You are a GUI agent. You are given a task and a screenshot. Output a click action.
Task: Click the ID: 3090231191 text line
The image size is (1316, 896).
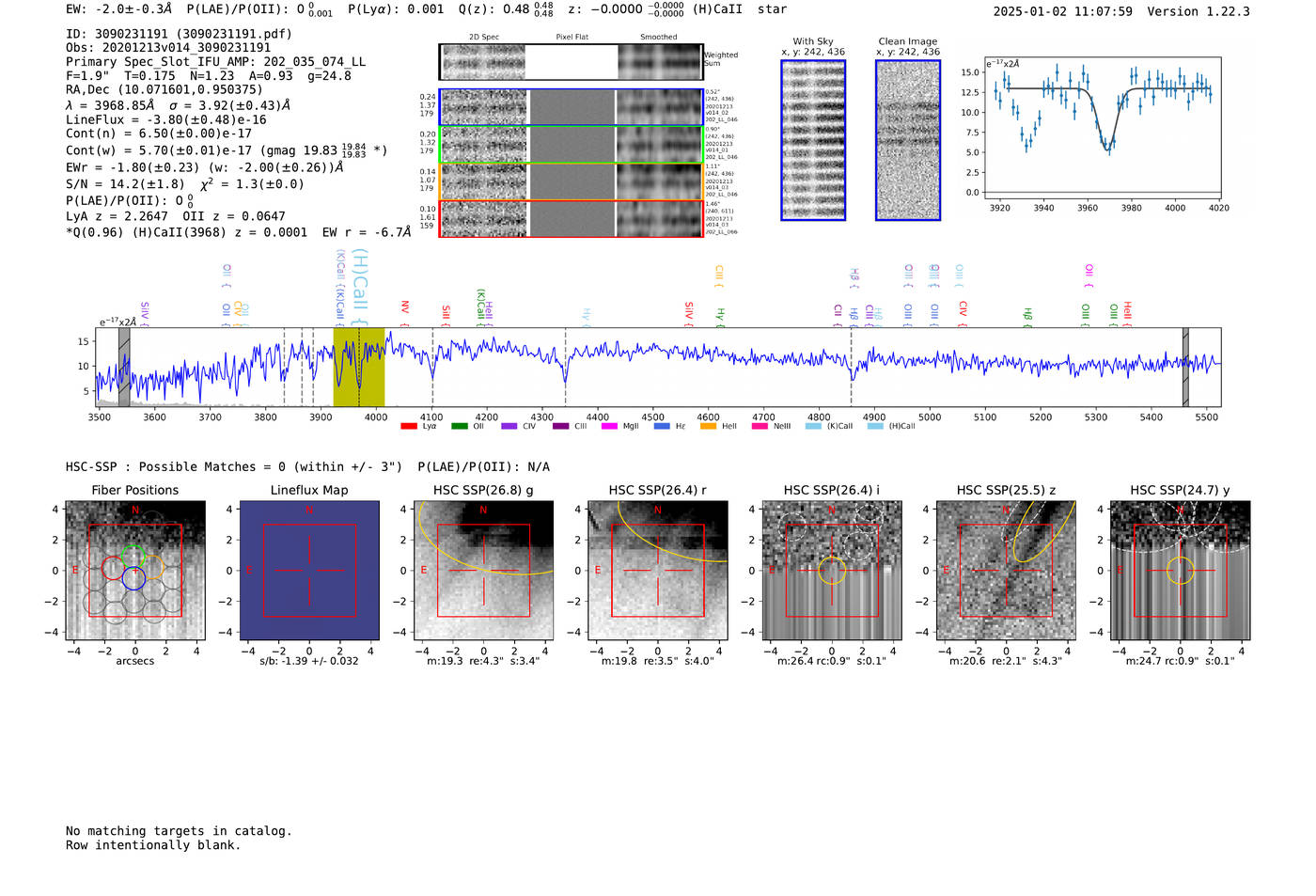[179, 34]
